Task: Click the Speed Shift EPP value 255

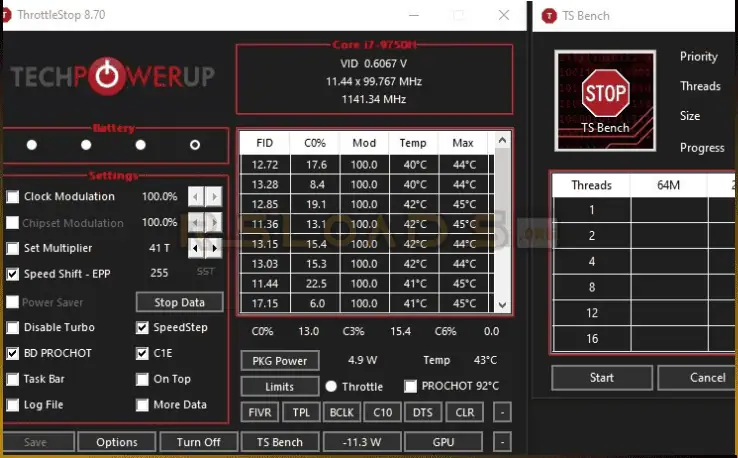Action: (x=158, y=273)
